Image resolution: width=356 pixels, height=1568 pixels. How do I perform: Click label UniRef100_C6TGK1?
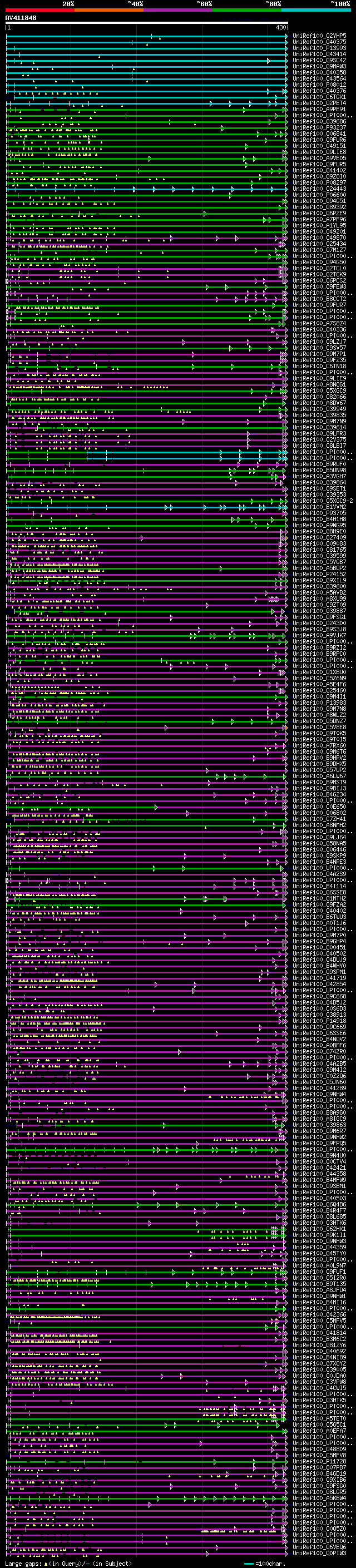click(319, 97)
